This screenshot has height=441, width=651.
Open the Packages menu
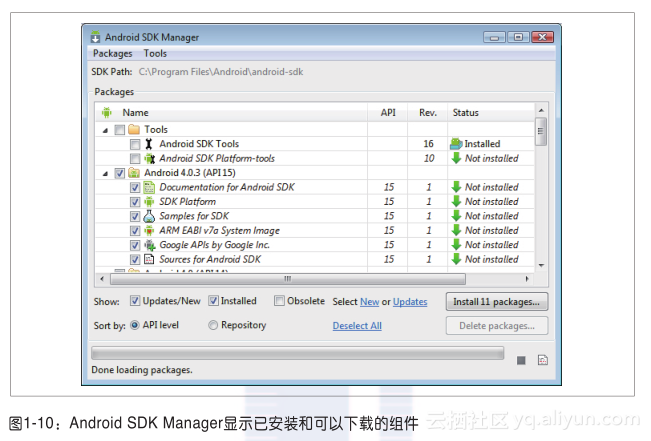click(113, 54)
